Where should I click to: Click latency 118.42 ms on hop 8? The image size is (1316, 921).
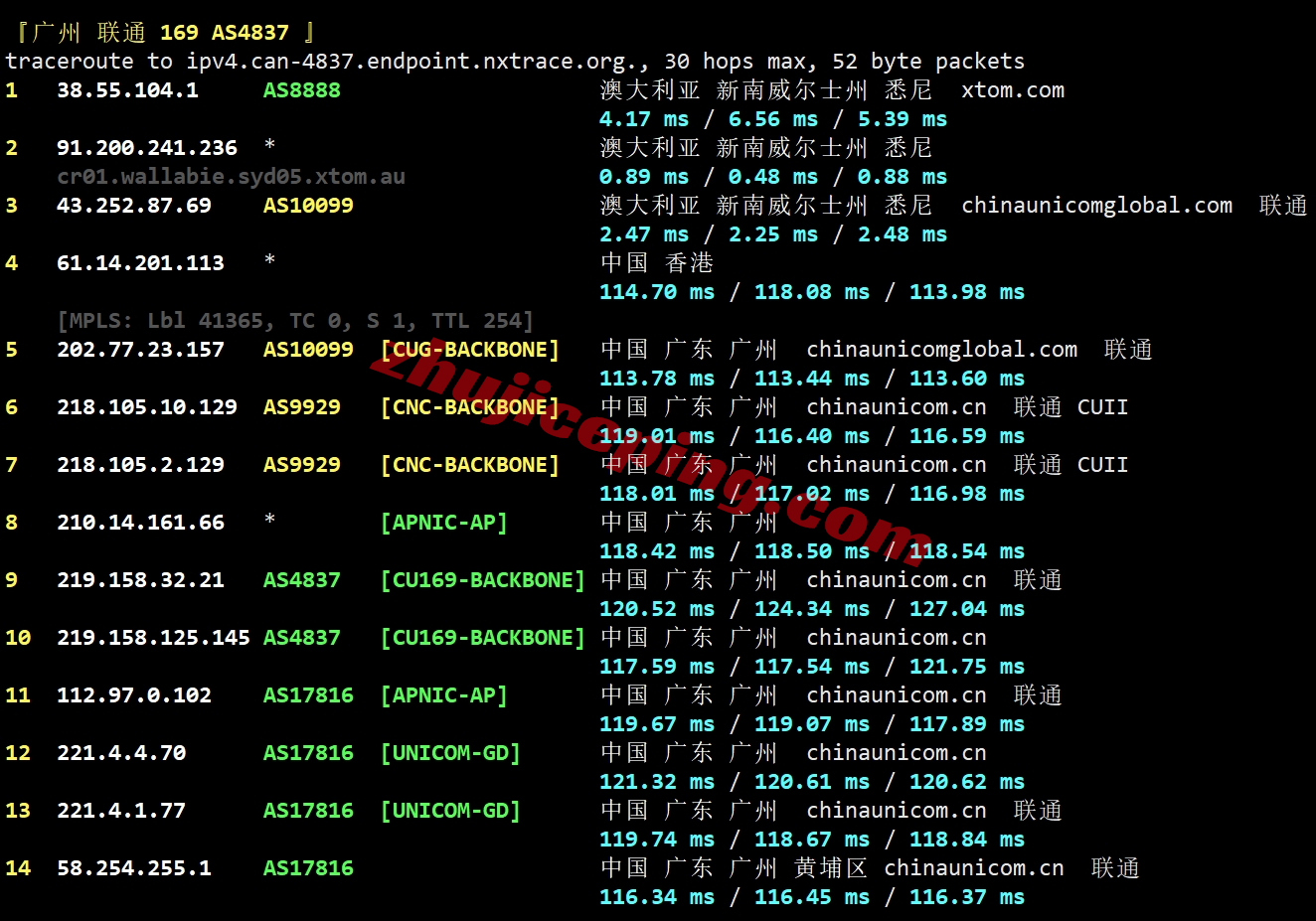tap(657, 551)
